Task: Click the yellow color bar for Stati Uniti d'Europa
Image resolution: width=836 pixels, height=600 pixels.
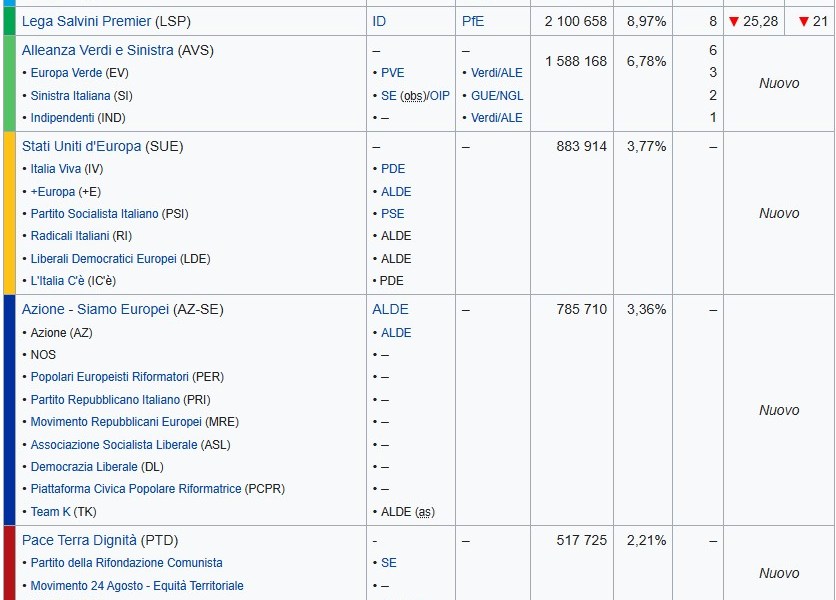Action: [9, 213]
